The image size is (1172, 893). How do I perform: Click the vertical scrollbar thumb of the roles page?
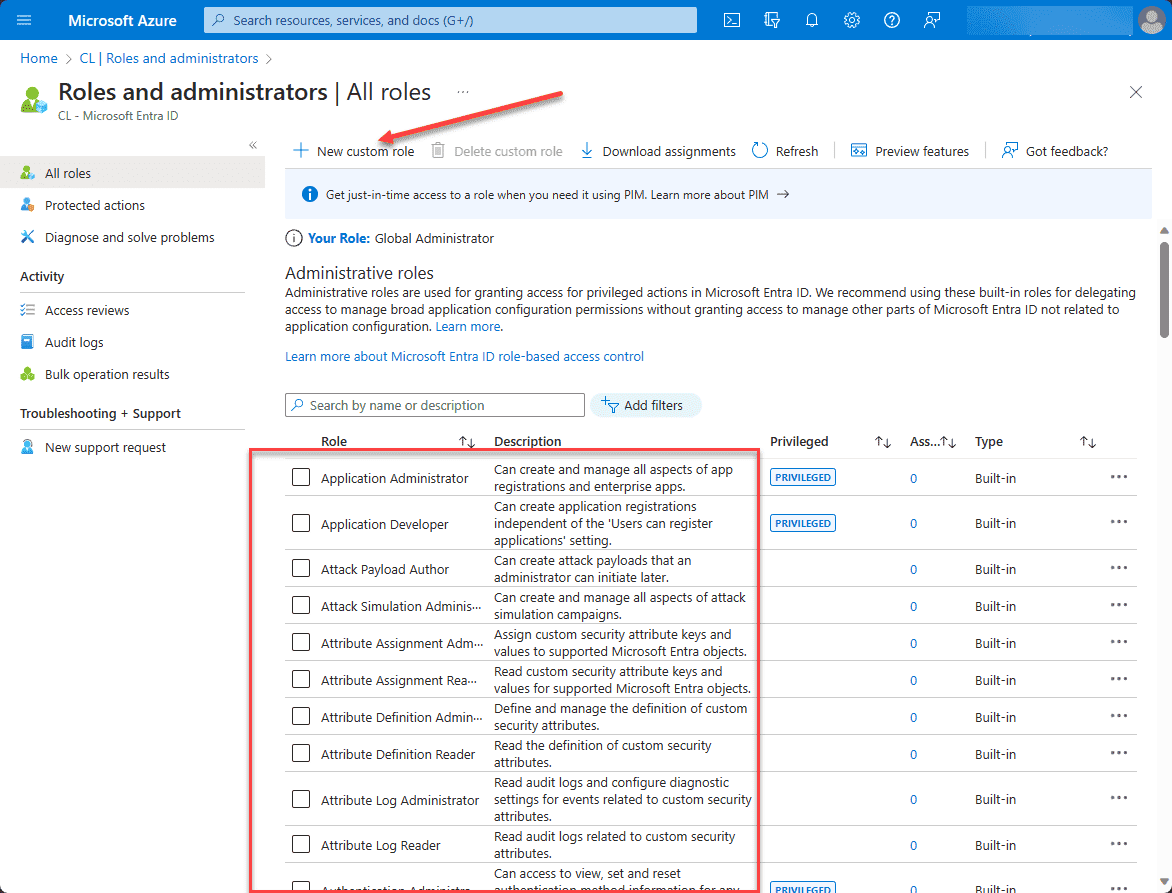click(x=1164, y=289)
